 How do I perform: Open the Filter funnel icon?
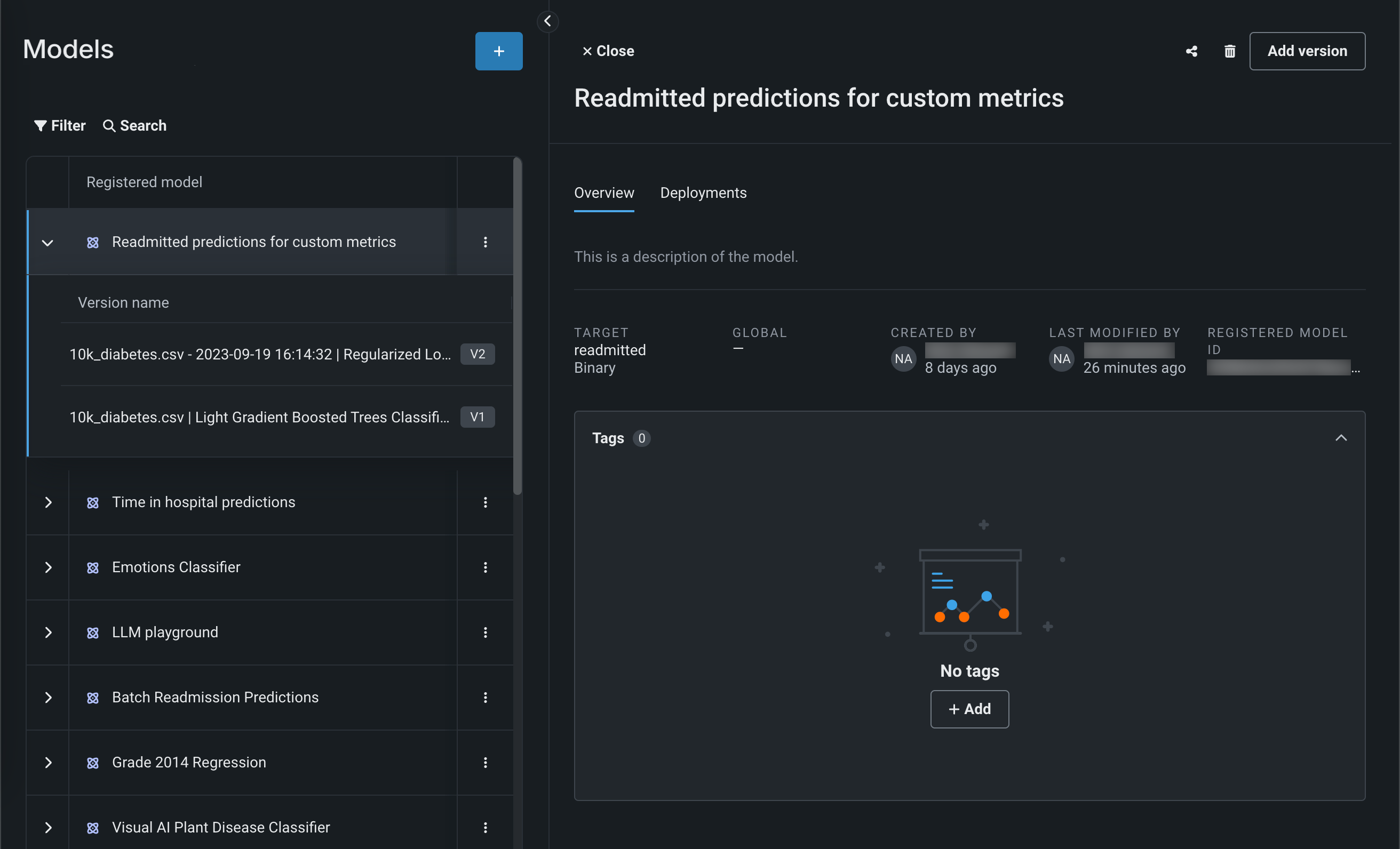tap(40, 125)
